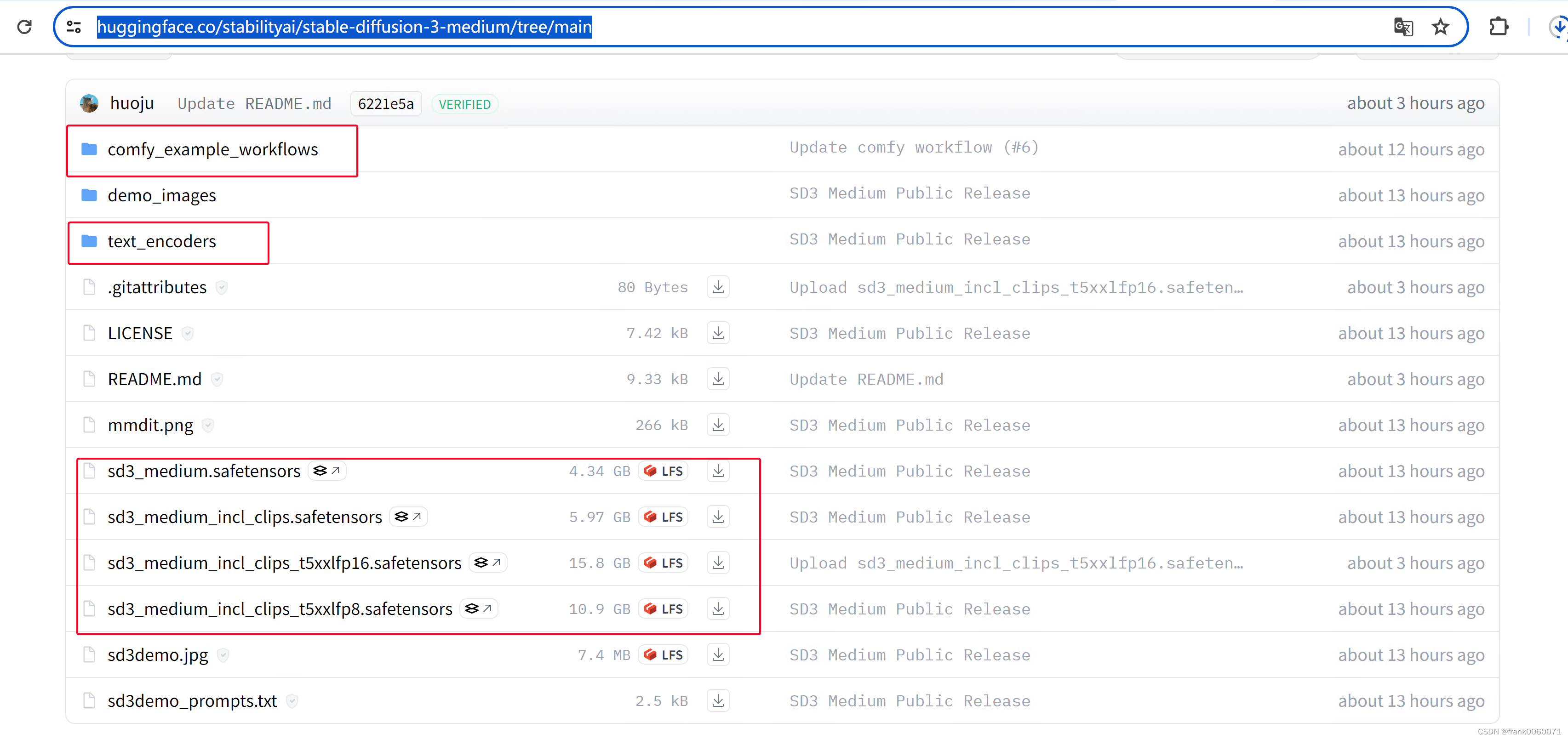Image resolution: width=1568 pixels, height=739 pixels.
Task: Open commit hash 6221e5a
Action: 385,104
